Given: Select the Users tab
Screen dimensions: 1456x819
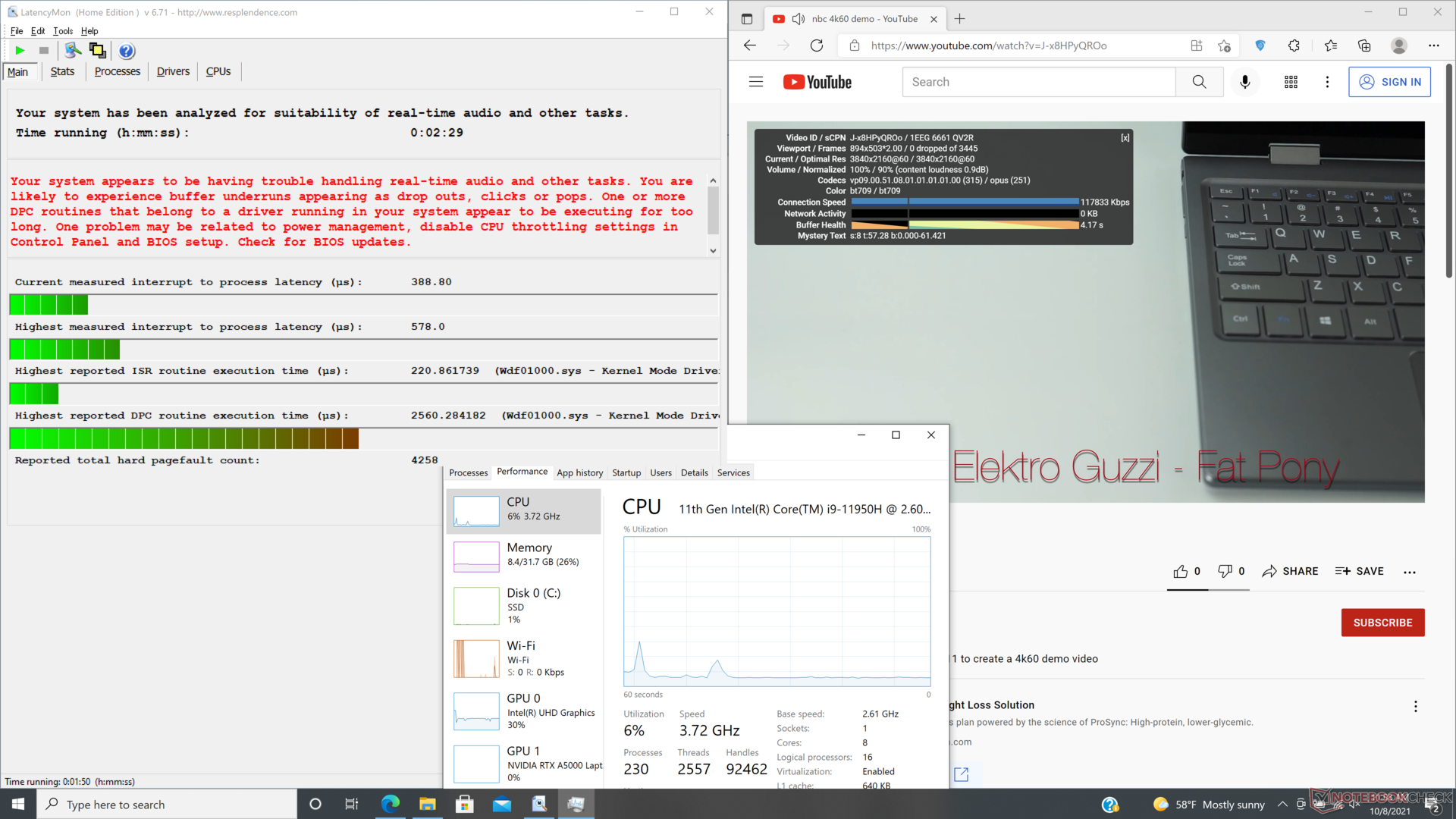Looking at the screenshot, I should [661, 472].
